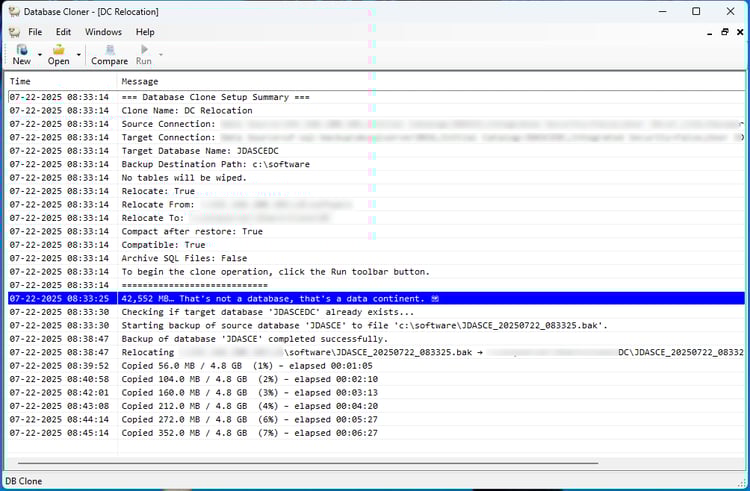Expand the Open button dropdown arrow
This screenshot has width=750, height=491.
78,55
